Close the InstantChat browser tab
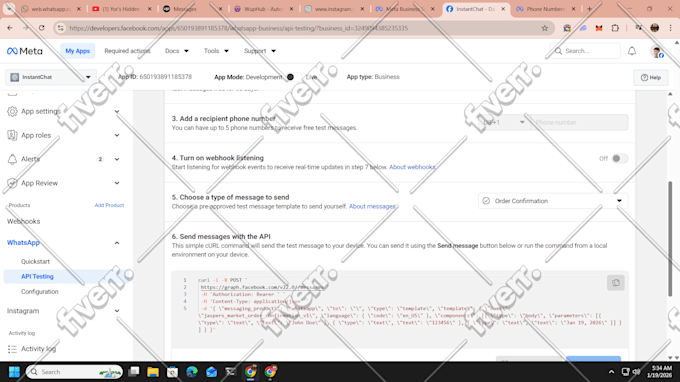Screen dimensions: 680x382 click(x=503, y=9)
